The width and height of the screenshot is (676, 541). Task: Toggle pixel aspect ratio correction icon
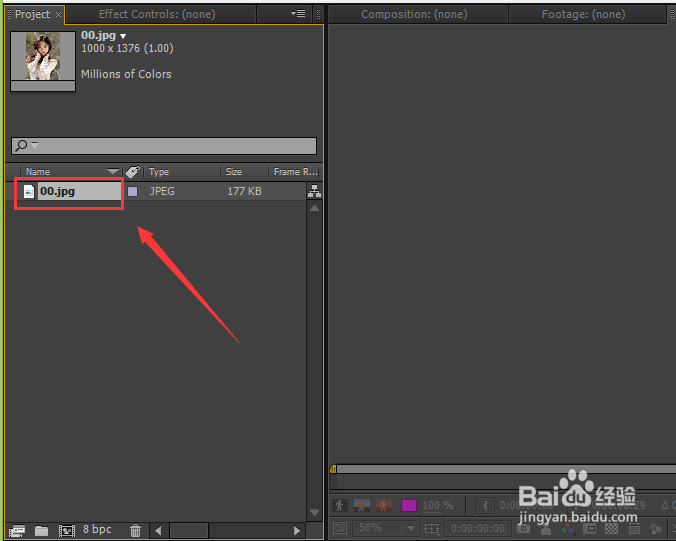coord(634,528)
